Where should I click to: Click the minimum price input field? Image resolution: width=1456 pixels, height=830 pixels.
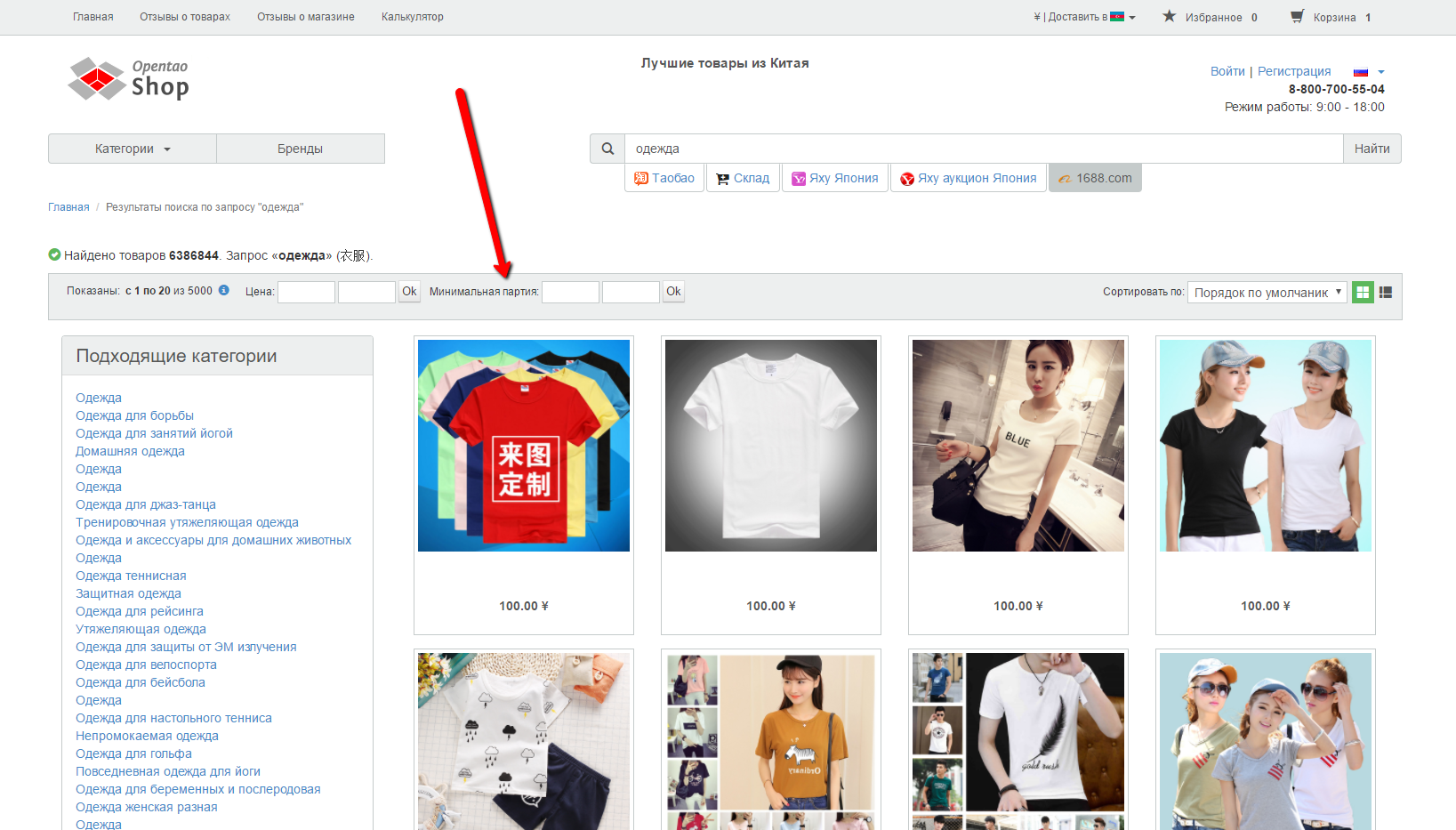pyautogui.click(x=306, y=292)
